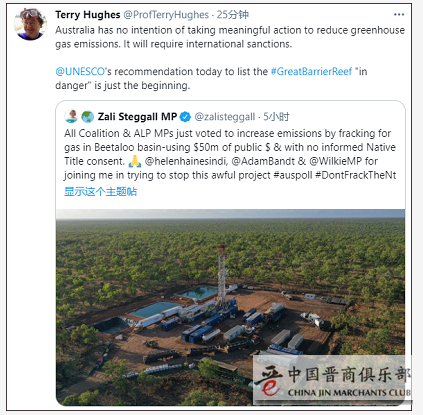Click 显示这个主题帖 show thread link
The width and height of the screenshot is (423, 415).
(x=100, y=192)
